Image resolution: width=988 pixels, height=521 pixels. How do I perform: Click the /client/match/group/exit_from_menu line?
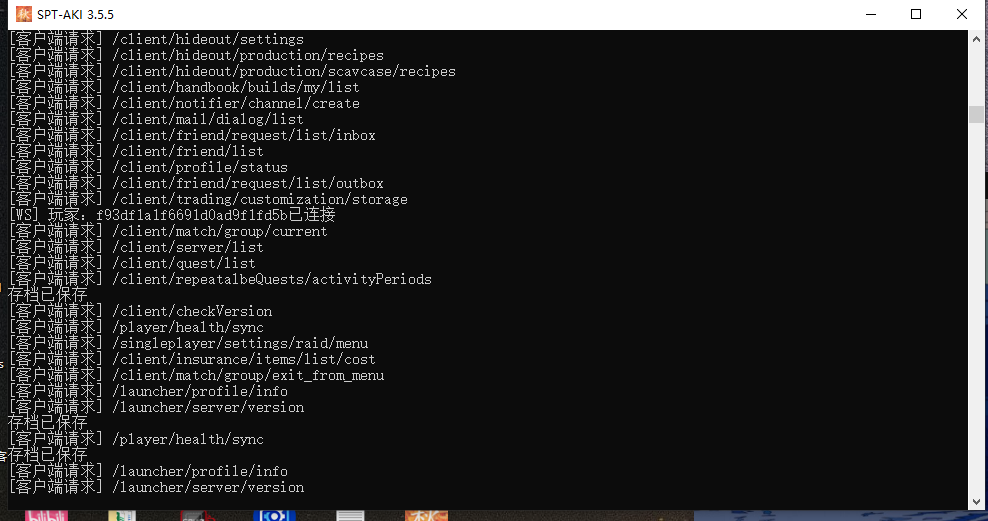tap(248, 375)
